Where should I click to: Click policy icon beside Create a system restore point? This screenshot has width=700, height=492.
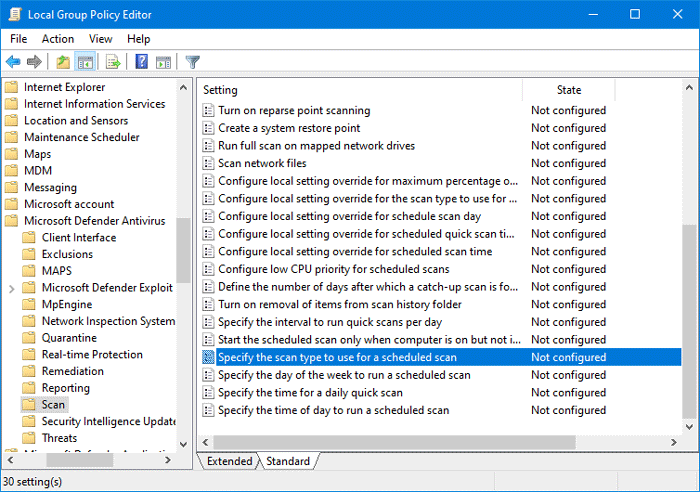[x=208, y=128]
